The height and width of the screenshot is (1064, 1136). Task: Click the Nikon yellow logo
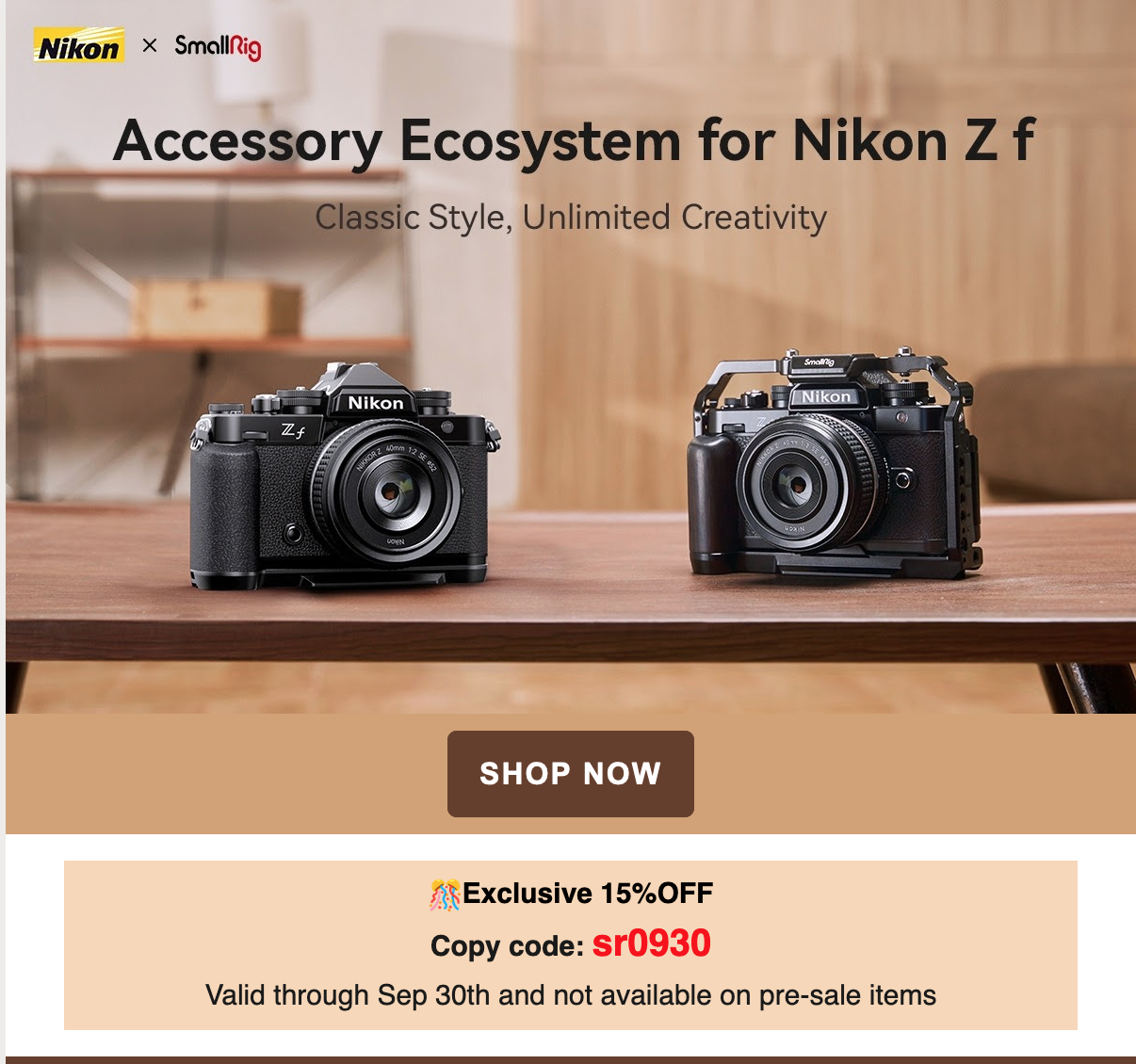tap(79, 45)
